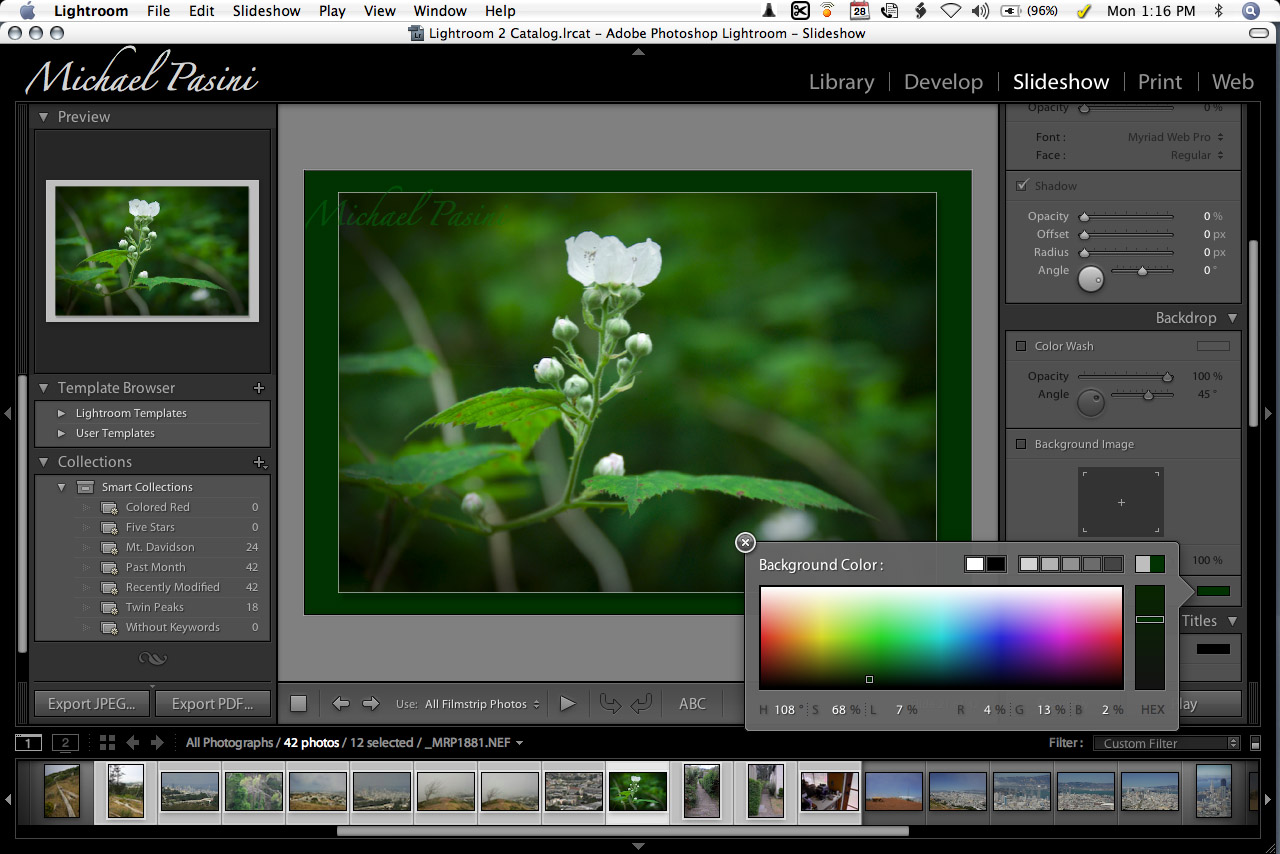Open the Slideshow menu in menu bar

(266, 11)
